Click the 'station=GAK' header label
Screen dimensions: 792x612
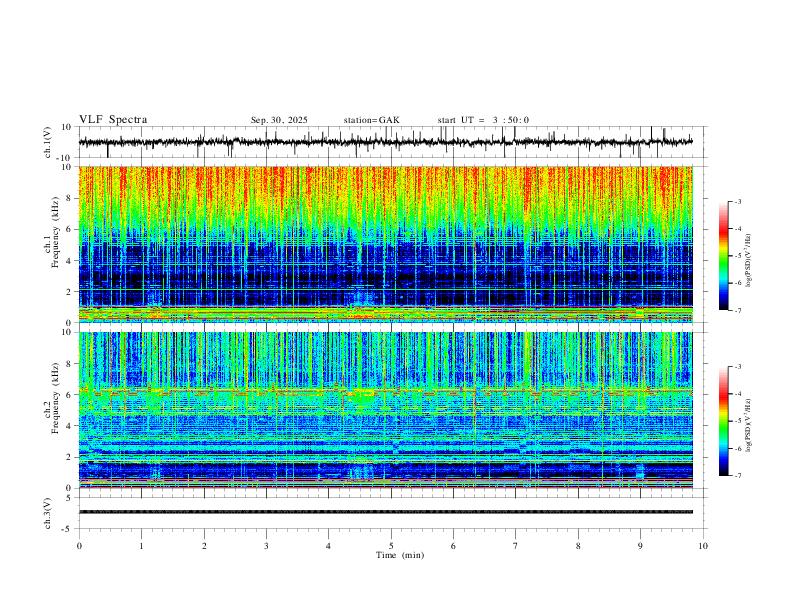(x=371, y=120)
